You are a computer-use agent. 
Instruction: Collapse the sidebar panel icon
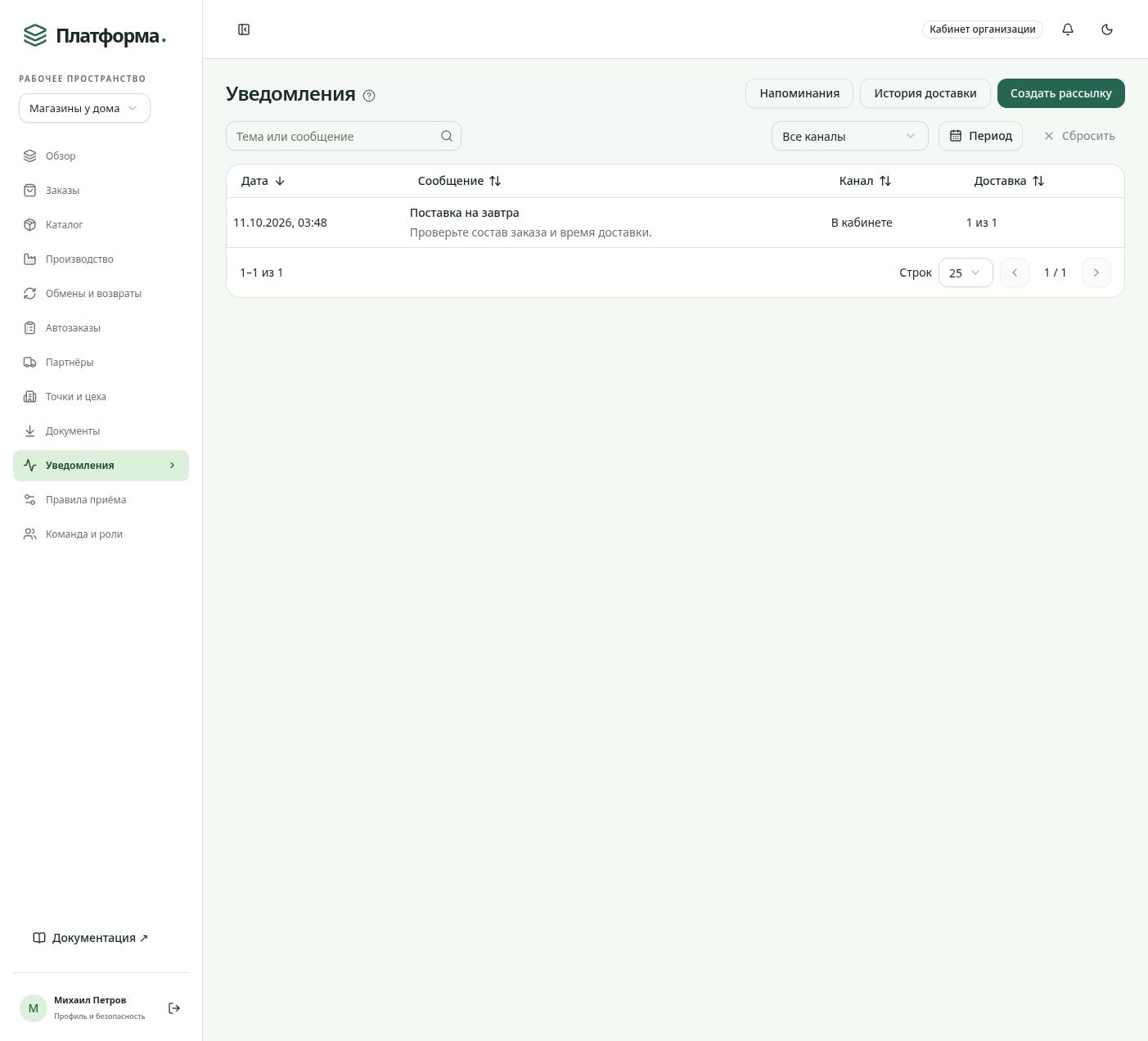pyautogui.click(x=244, y=29)
